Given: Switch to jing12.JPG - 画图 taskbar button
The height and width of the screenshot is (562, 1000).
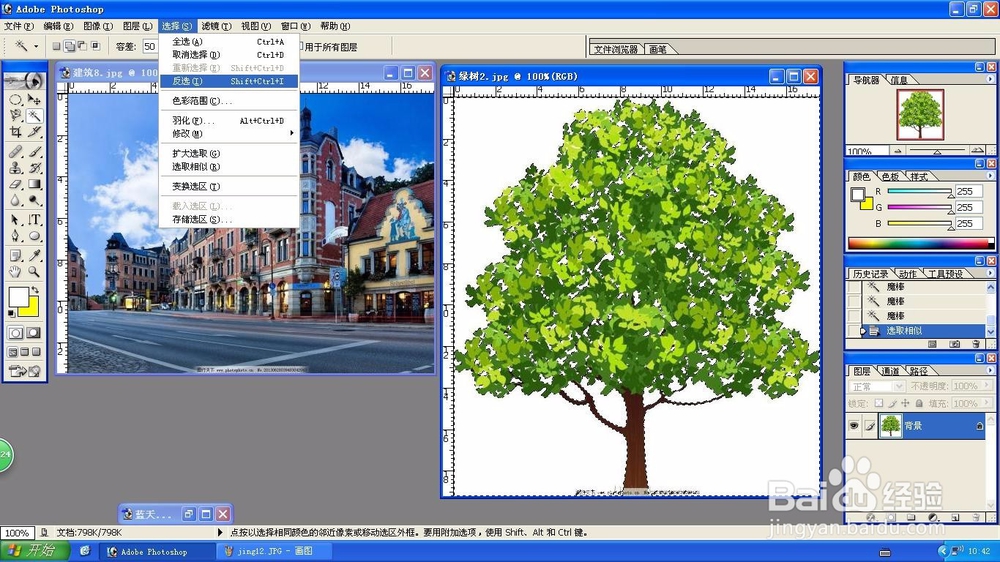Looking at the screenshot, I should tap(275, 551).
